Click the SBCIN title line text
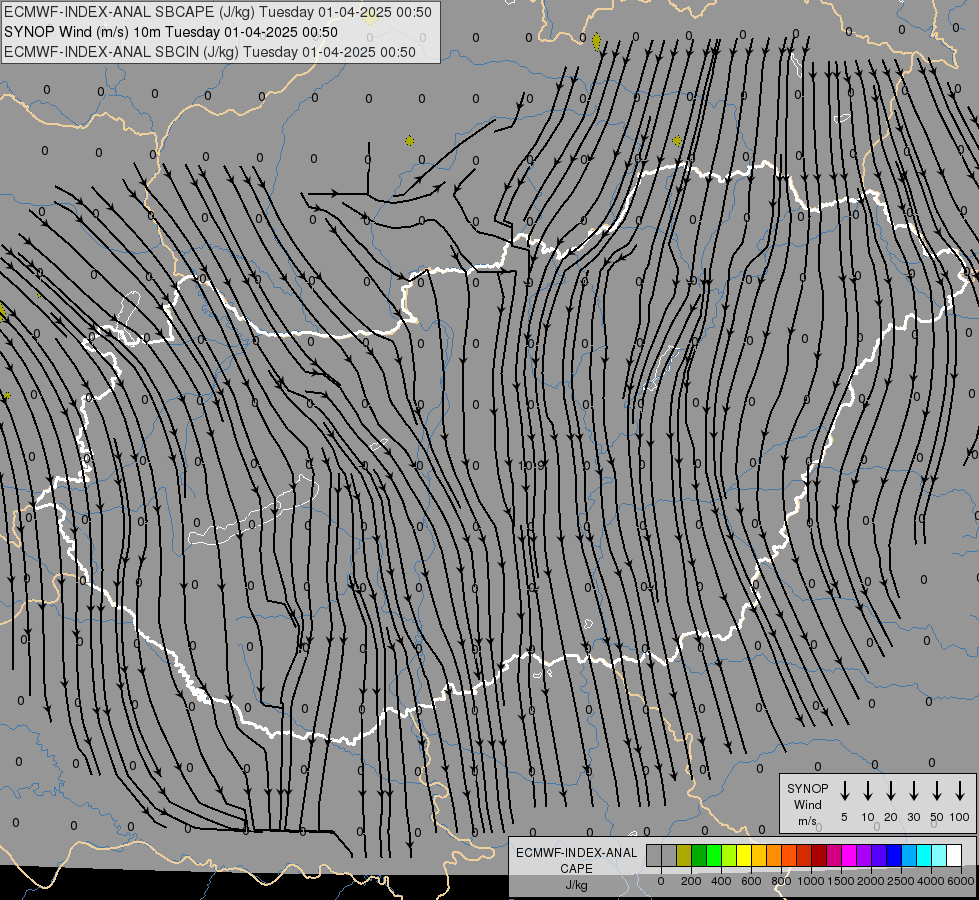 click(210, 52)
